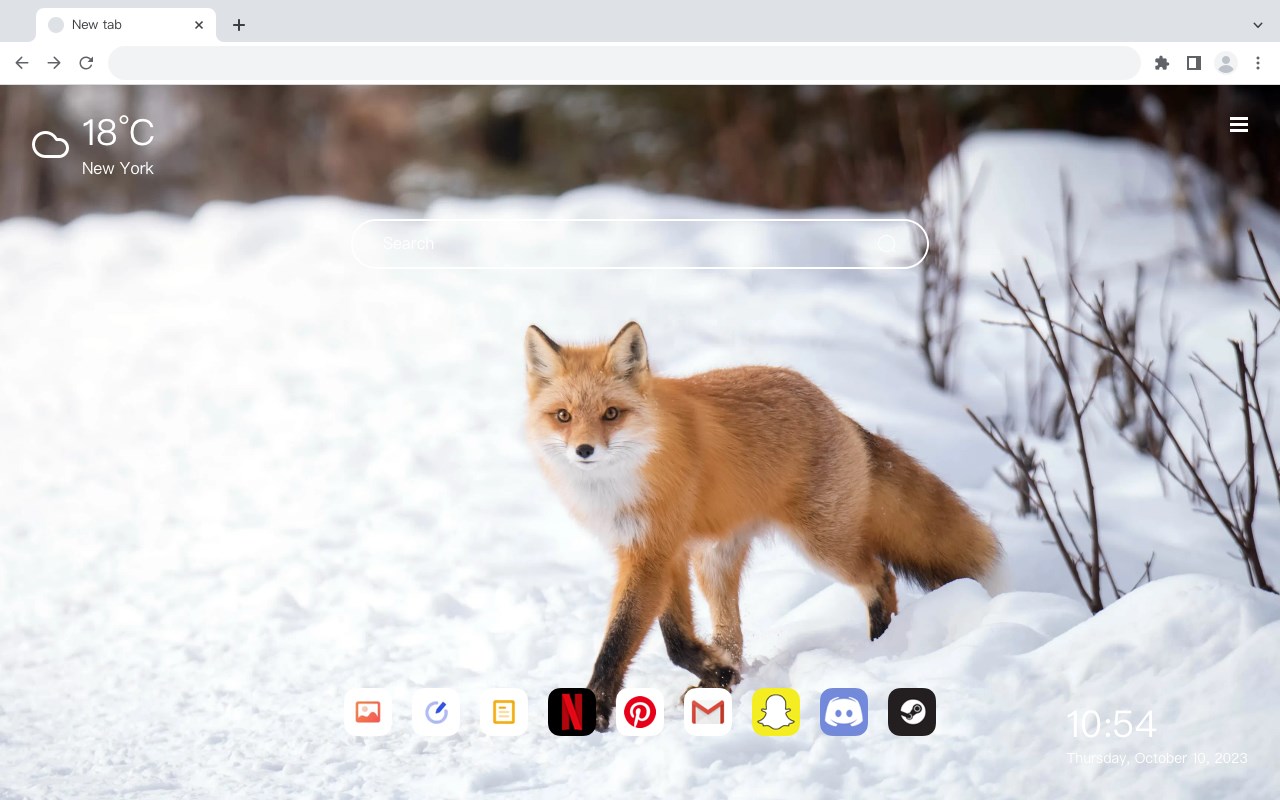Select the New tab tab
Screen dimensions: 1280x800
[x=126, y=25]
